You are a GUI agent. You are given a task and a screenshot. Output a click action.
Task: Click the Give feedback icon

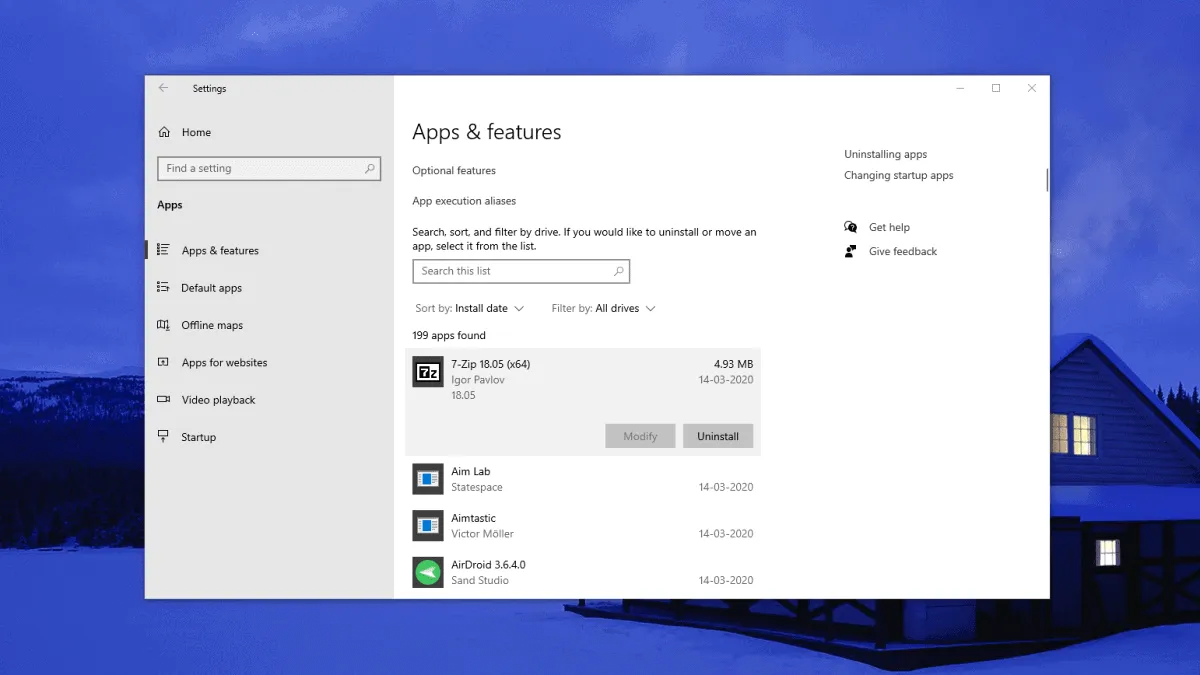click(850, 251)
